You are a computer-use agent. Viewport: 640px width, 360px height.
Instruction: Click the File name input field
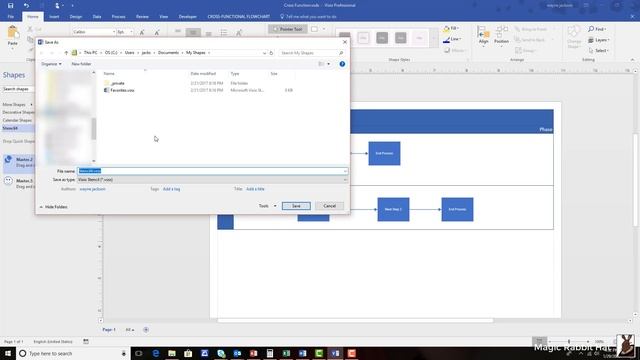212,171
